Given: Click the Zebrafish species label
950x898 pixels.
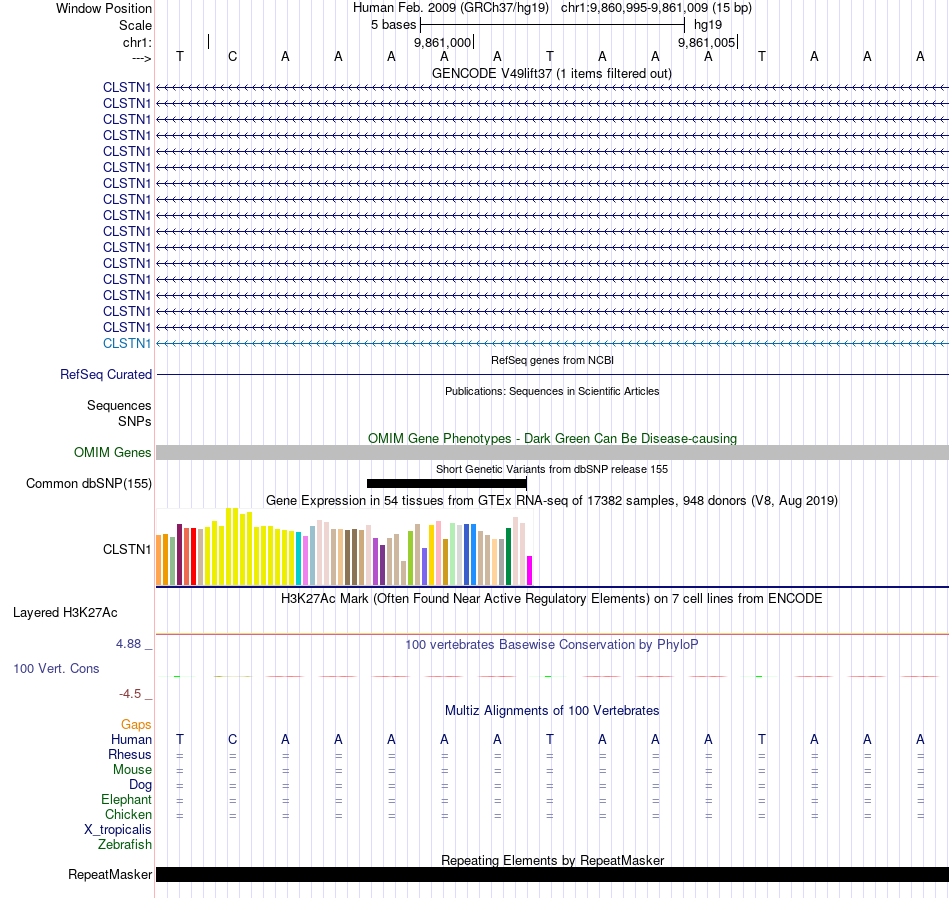Looking at the screenshot, I should tap(125, 845).
